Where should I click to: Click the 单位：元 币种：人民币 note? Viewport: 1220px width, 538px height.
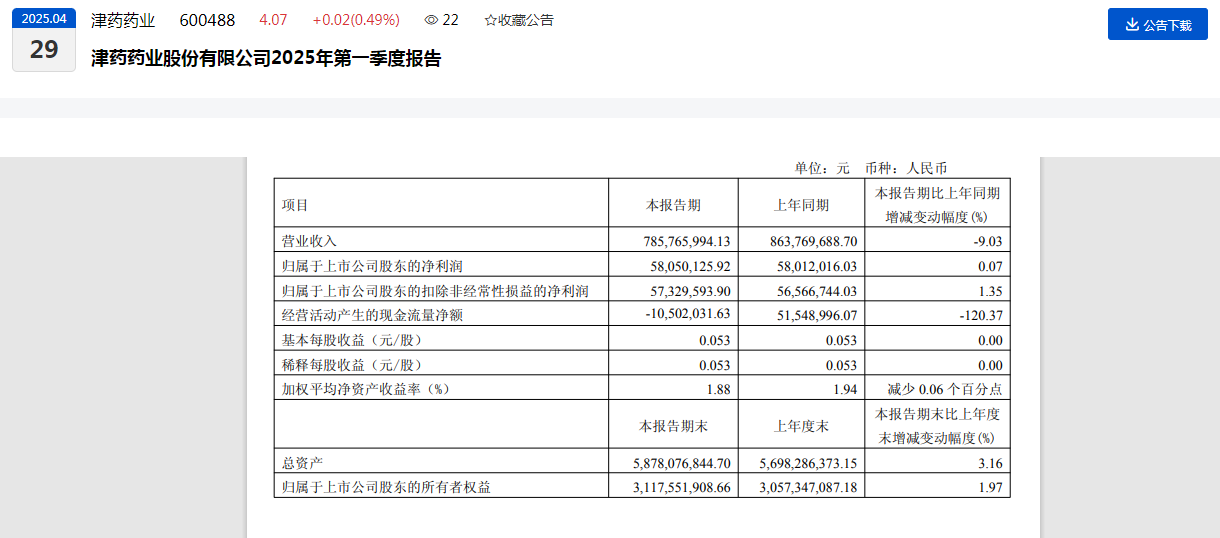[870, 169]
